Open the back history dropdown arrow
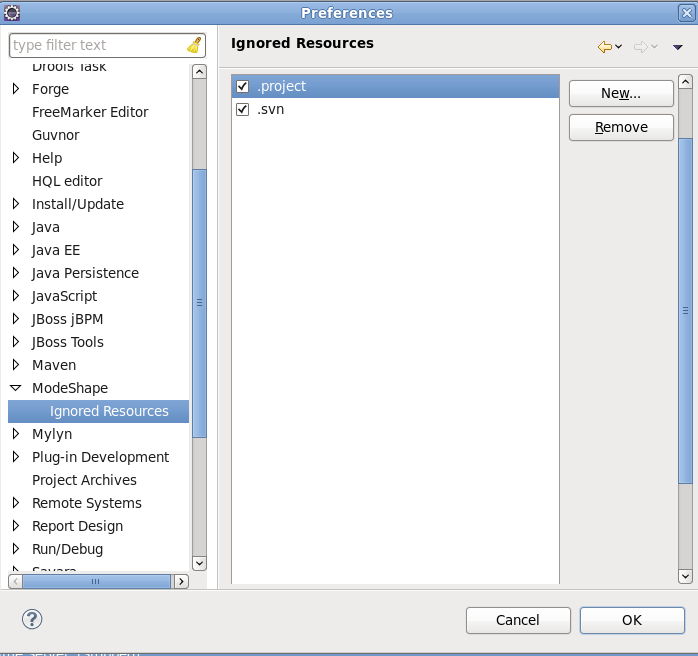Viewport: 698px width, 656px height. [x=618, y=47]
